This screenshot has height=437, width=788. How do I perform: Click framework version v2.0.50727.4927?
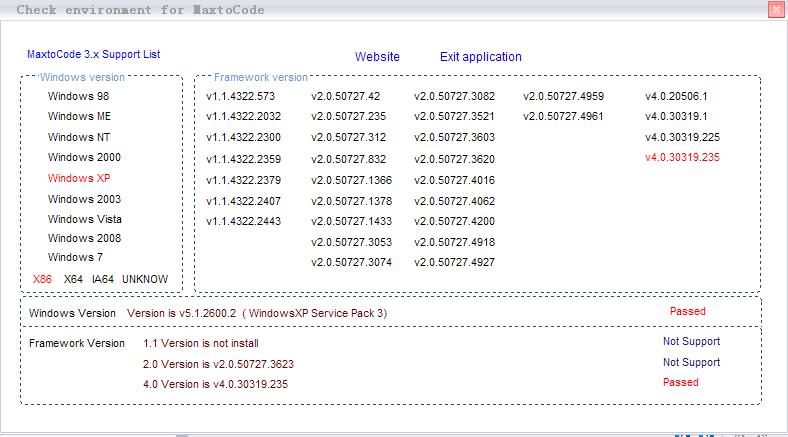click(454, 262)
